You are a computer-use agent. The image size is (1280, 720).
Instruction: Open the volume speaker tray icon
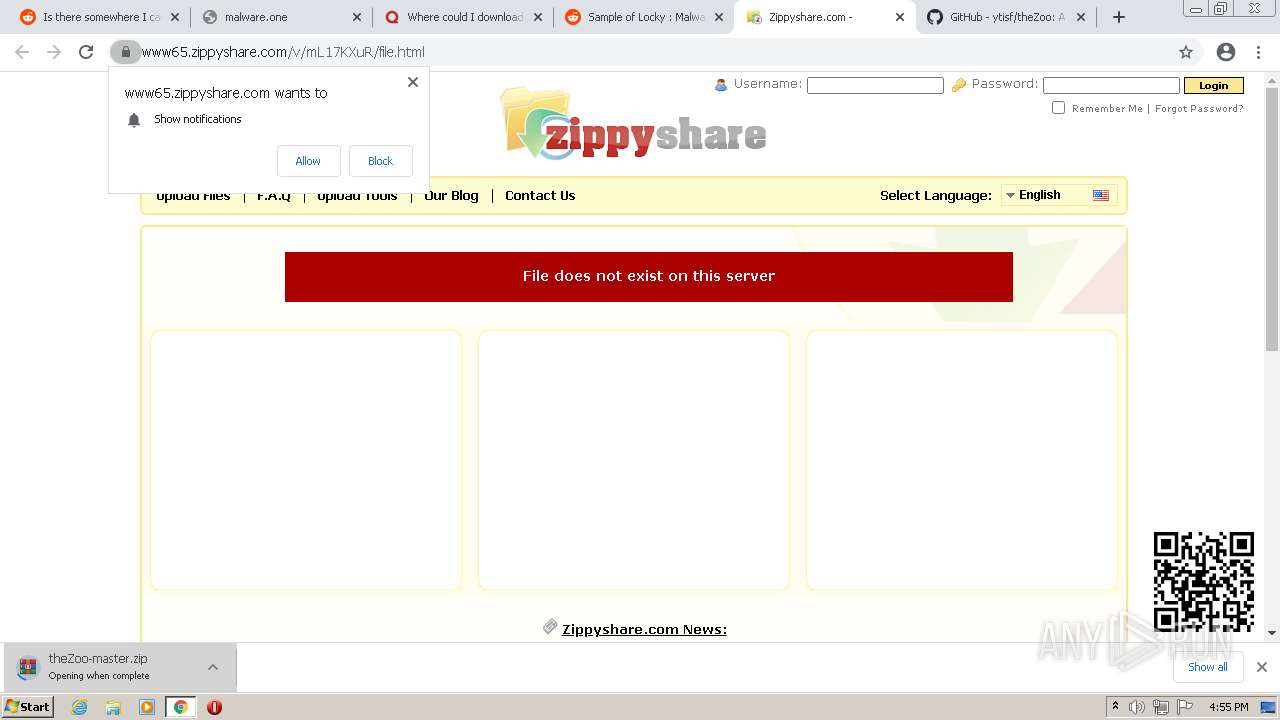click(x=1137, y=707)
